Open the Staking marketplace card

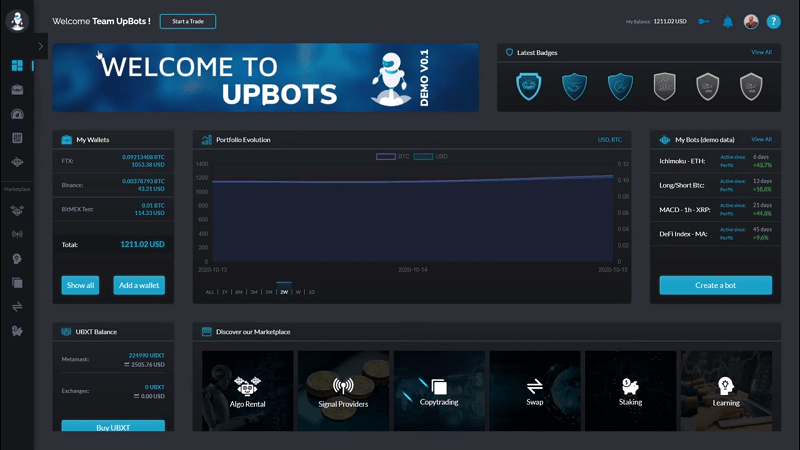point(630,391)
